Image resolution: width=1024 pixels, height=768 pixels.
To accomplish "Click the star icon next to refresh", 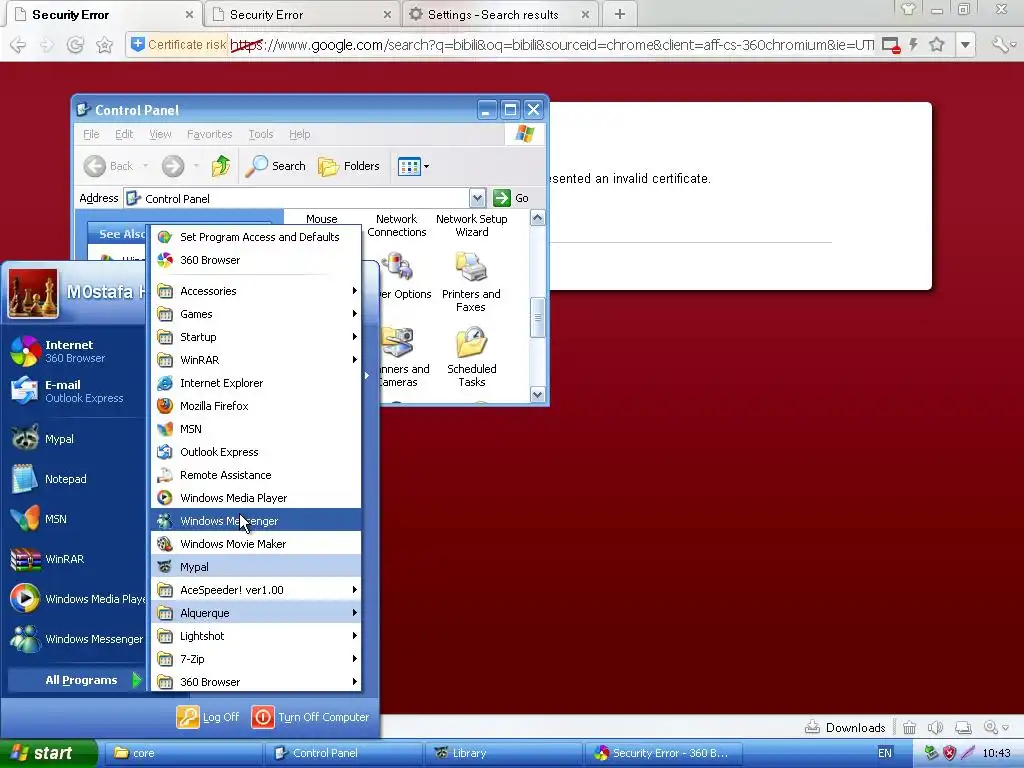I will [104, 44].
